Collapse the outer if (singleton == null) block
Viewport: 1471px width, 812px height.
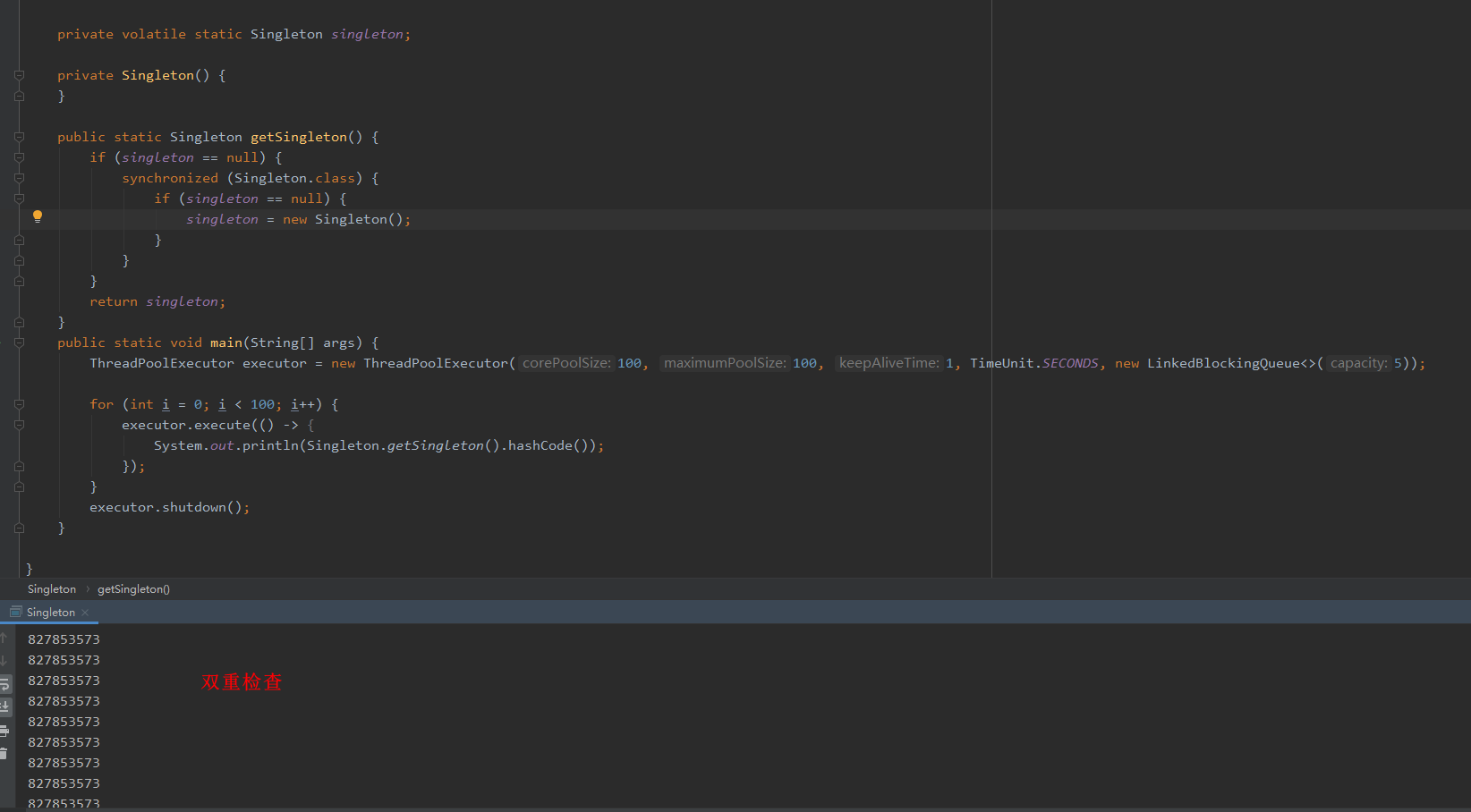[x=19, y=157]
